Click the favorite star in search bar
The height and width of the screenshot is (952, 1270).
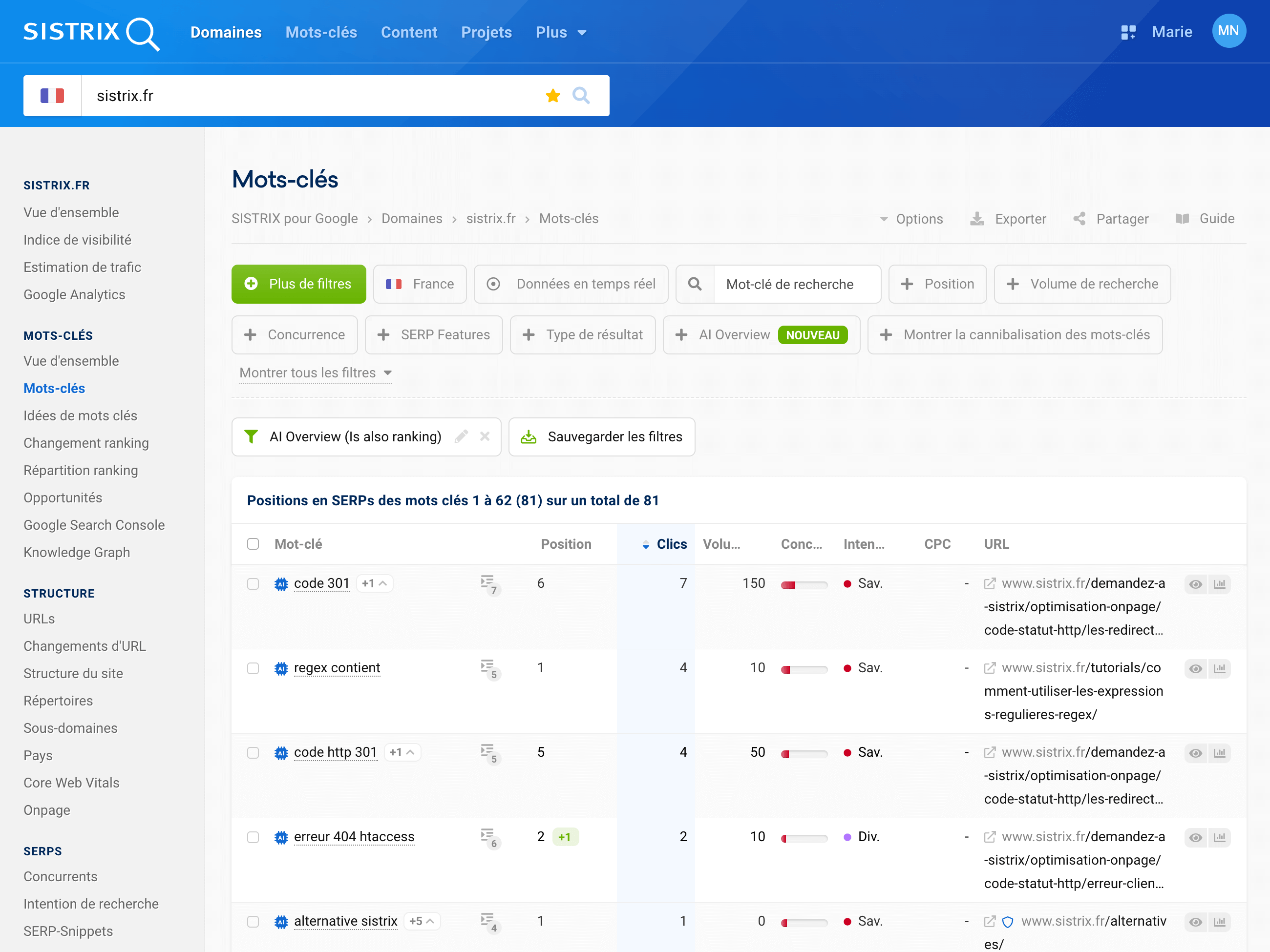point(552,95)
